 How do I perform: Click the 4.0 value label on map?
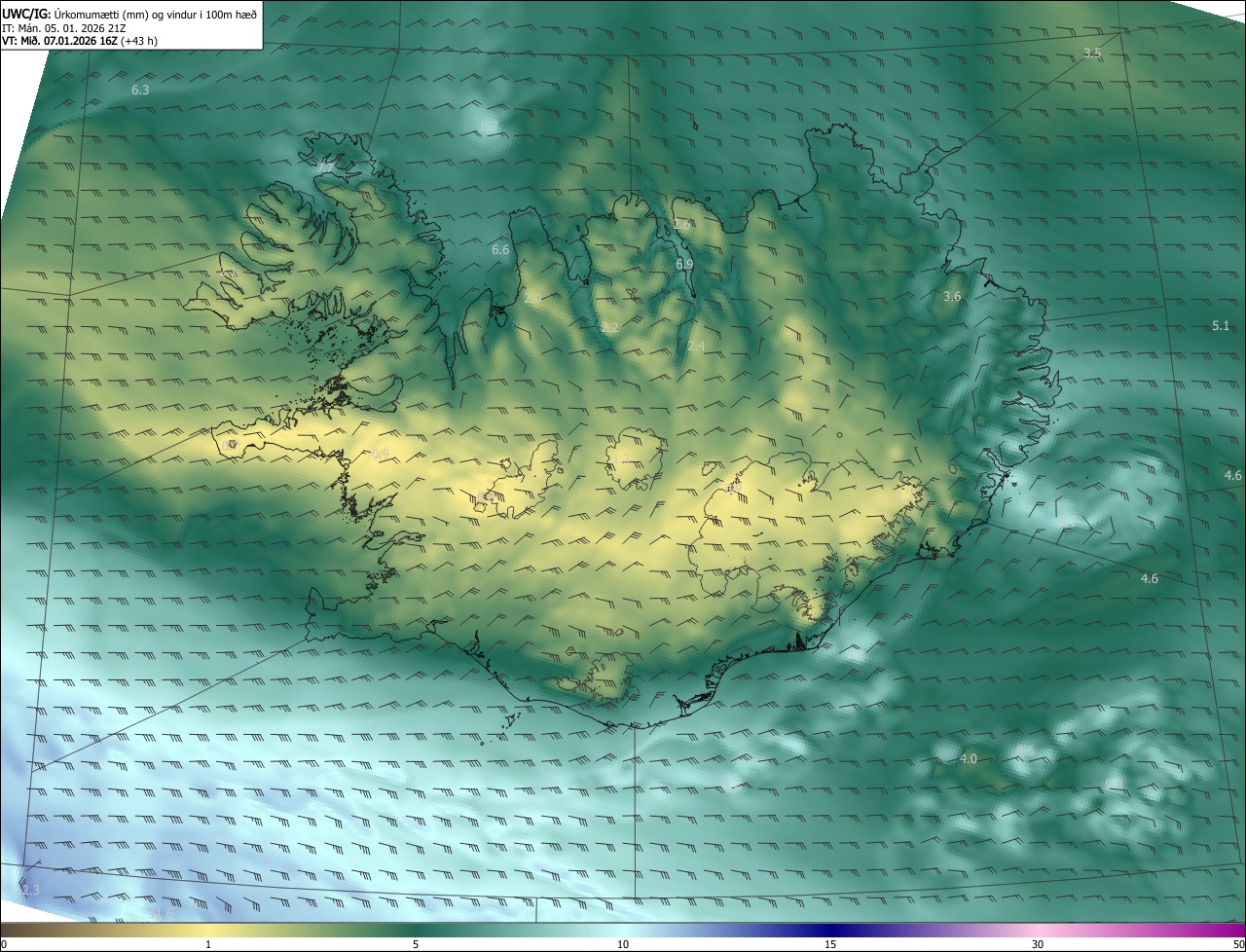[x=969, y=758]
